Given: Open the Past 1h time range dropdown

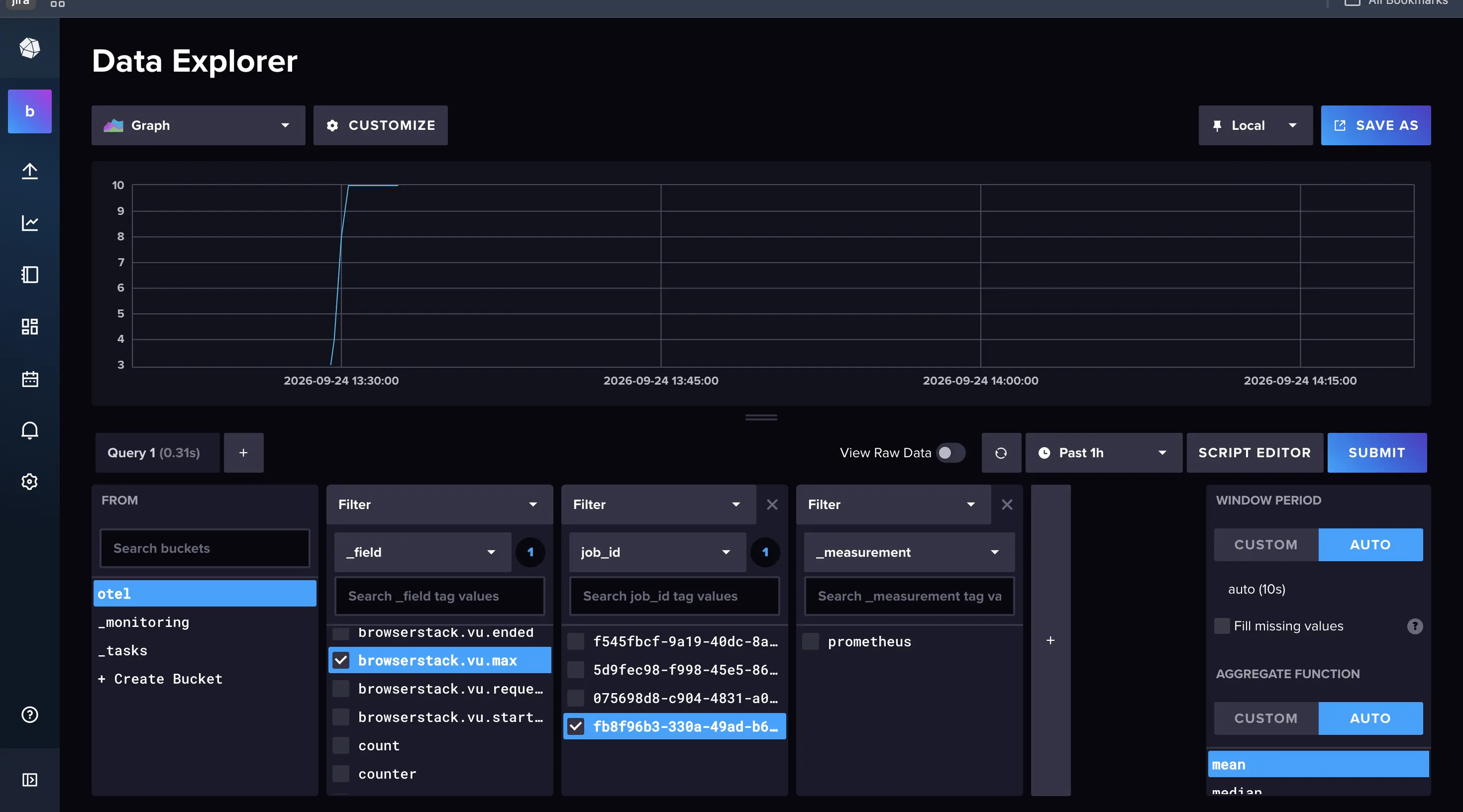Looking at the screenshot, I should [1104, 453].
